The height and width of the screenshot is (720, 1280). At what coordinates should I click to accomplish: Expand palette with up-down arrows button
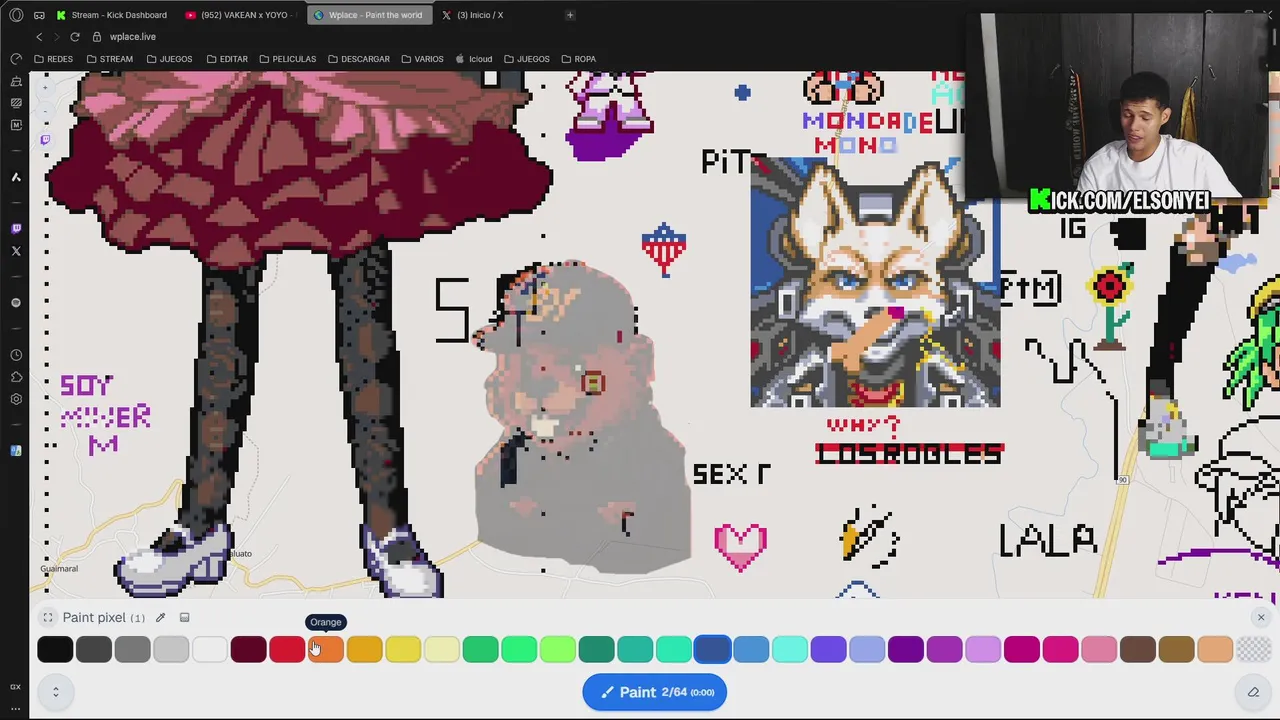[55, 692]
